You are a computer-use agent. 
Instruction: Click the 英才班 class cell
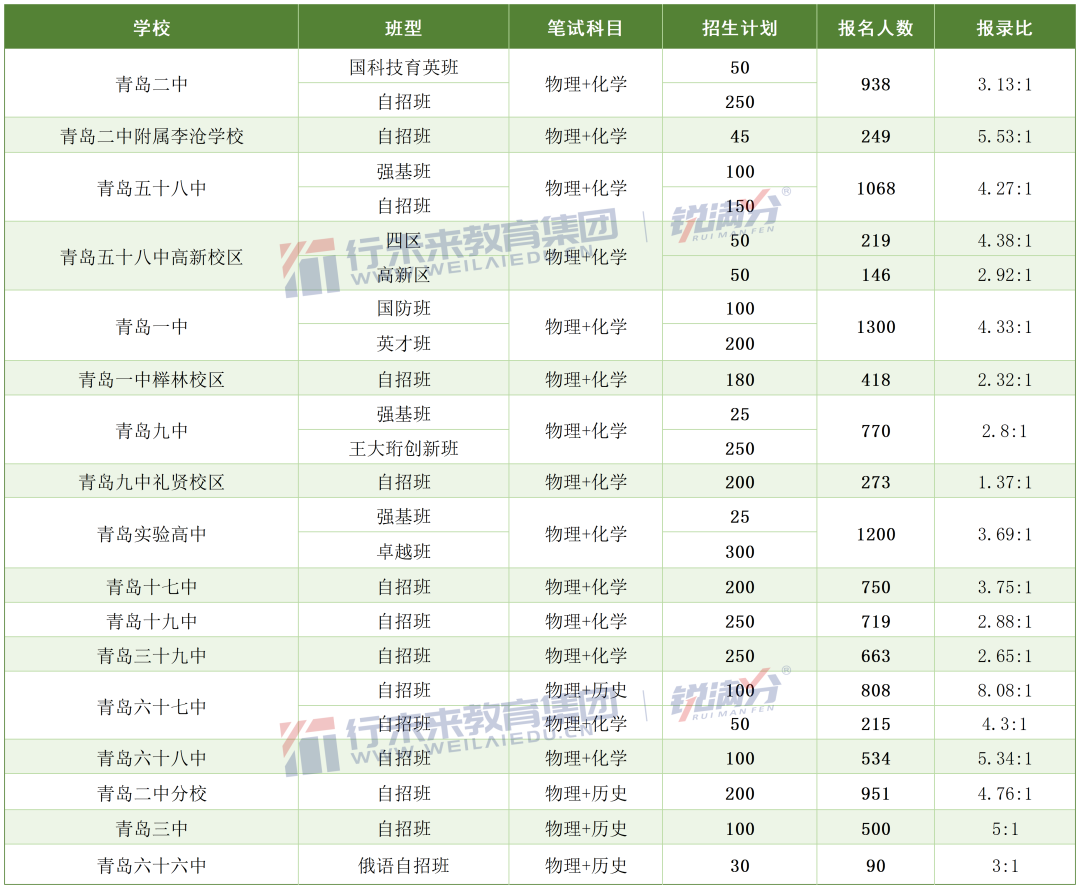click(x=404, y=344)
